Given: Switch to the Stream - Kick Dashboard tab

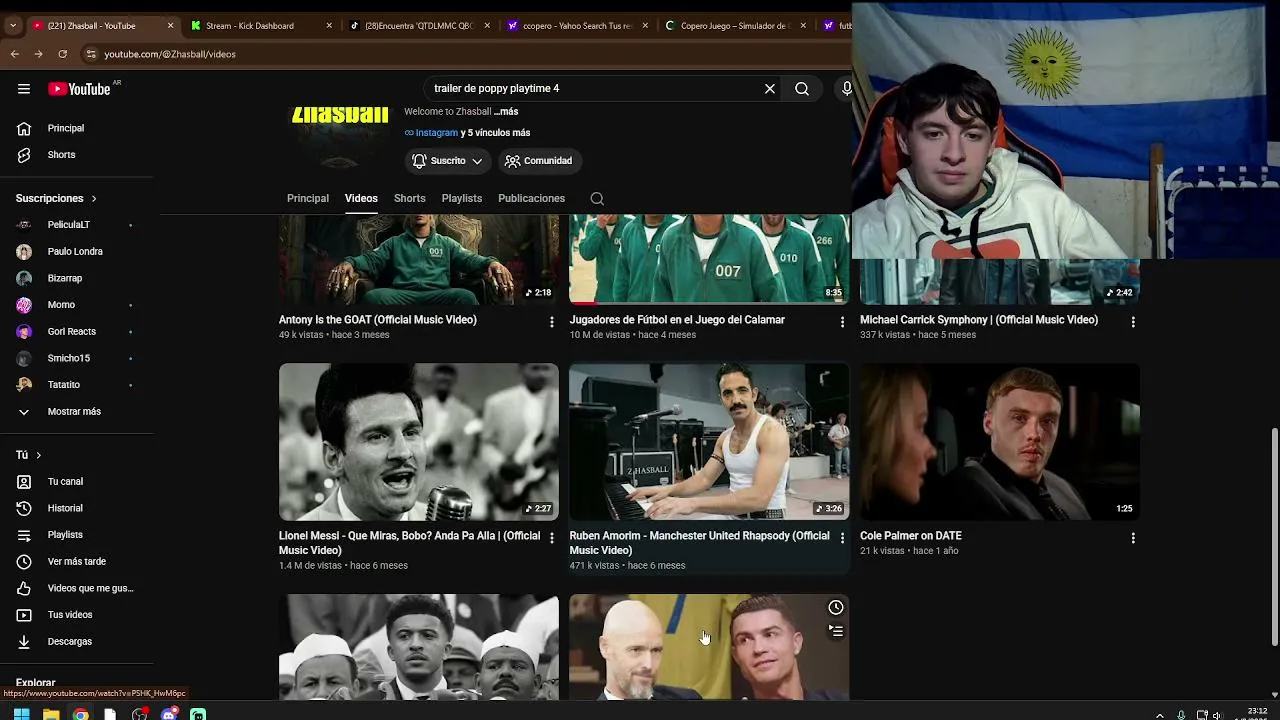Looking at the screenshot, I should click(260, 26).
